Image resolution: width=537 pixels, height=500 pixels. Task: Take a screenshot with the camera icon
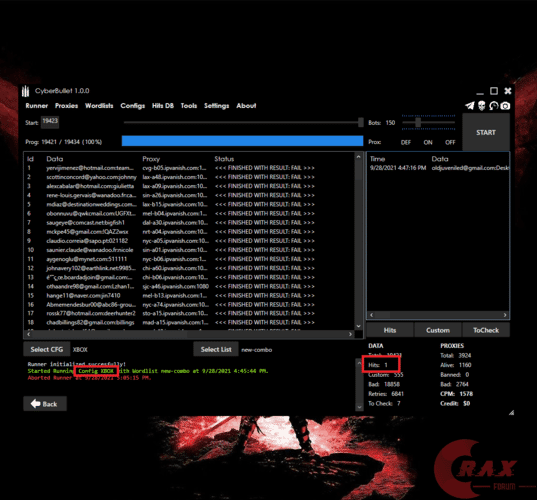pos(505,106)
